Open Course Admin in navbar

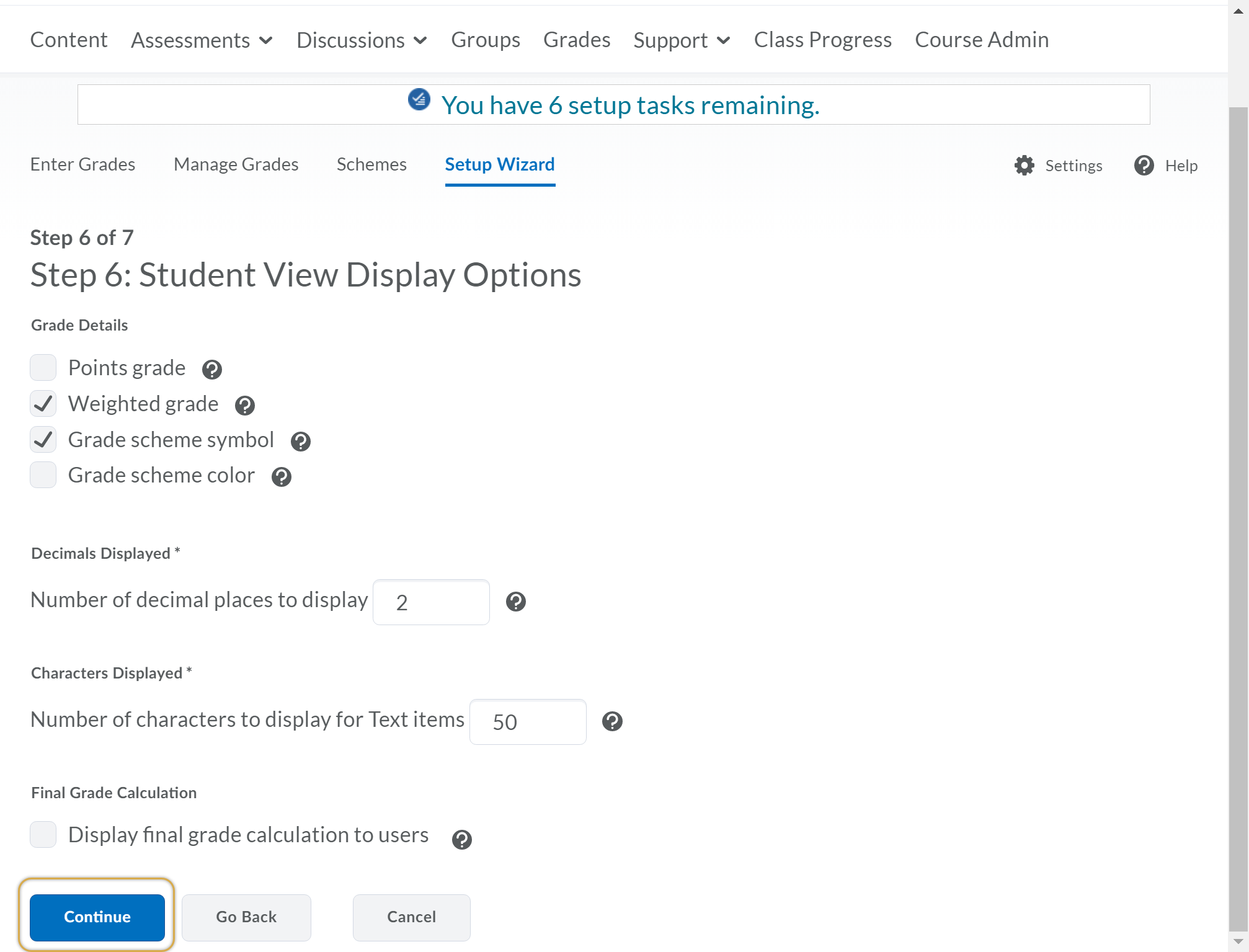tap(982, 40)
